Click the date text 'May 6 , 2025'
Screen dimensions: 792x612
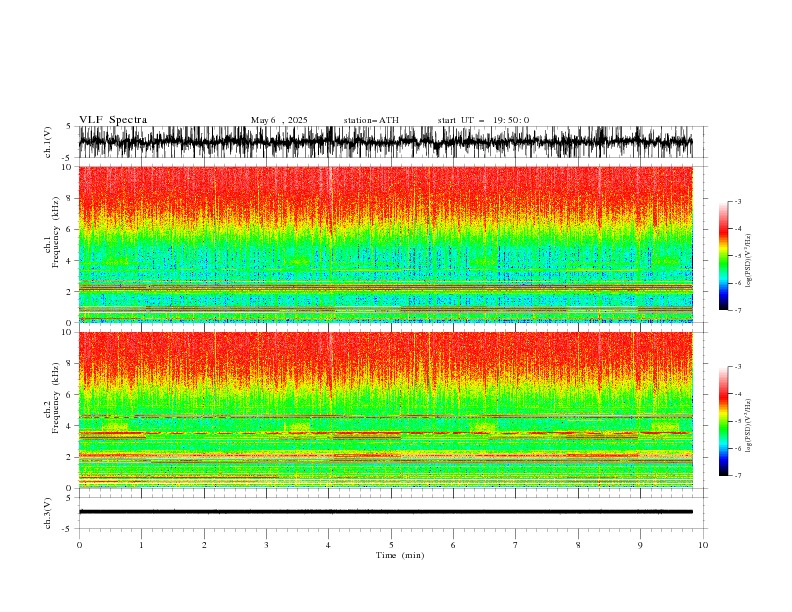279,120
